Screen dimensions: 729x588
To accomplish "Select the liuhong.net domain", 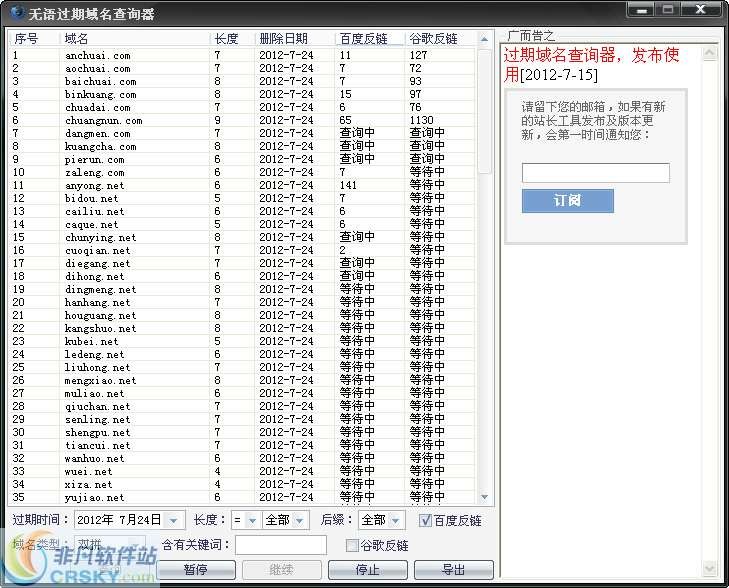I will pyautogui.click(x=98, y=368).
